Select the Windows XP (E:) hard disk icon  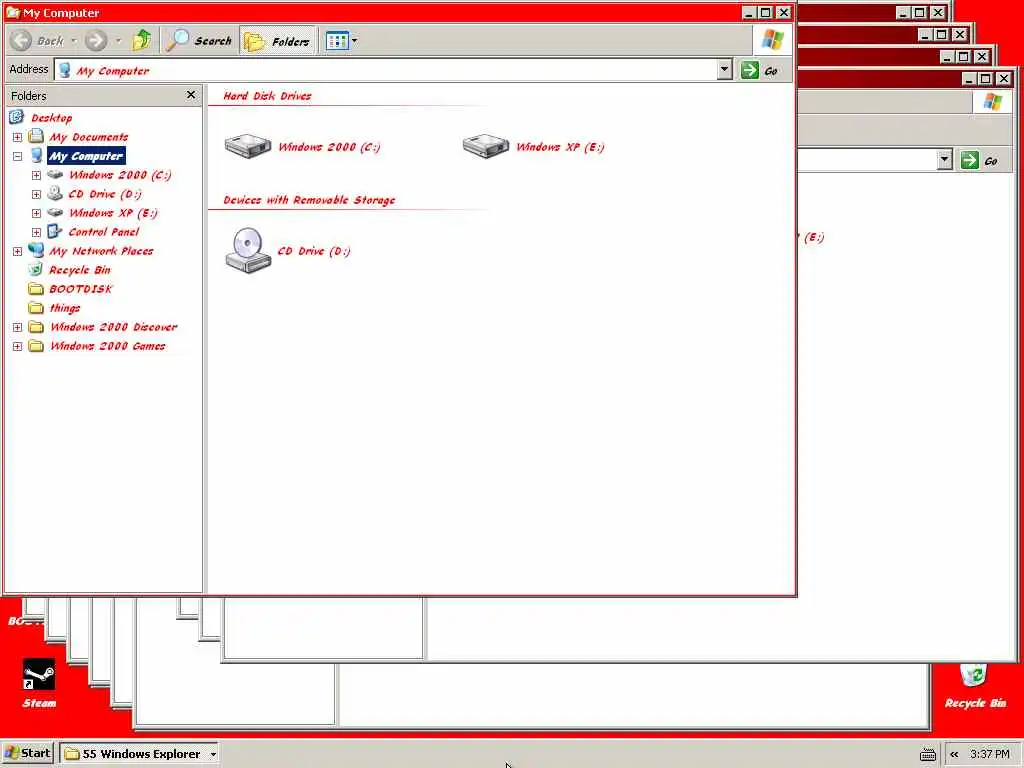point(486,146)
